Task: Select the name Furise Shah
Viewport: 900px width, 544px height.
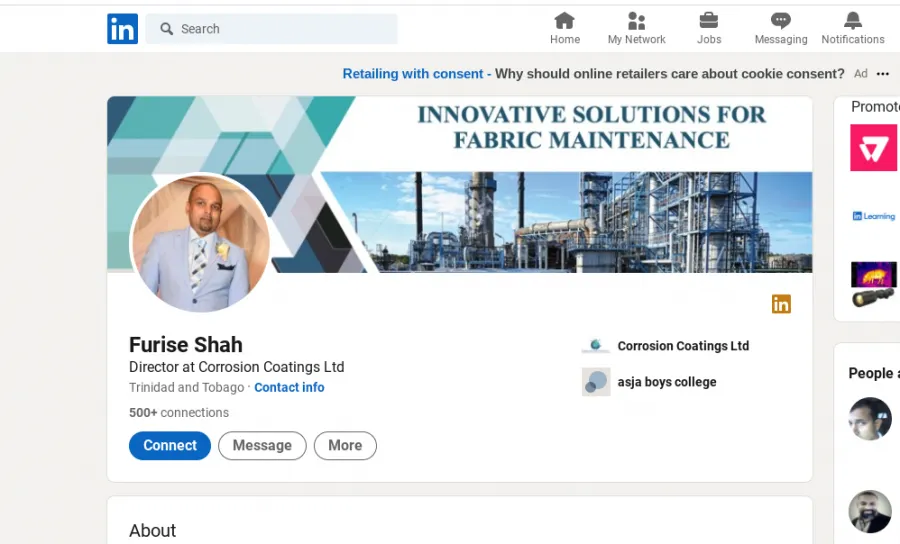Action: (x=186, y=345)
